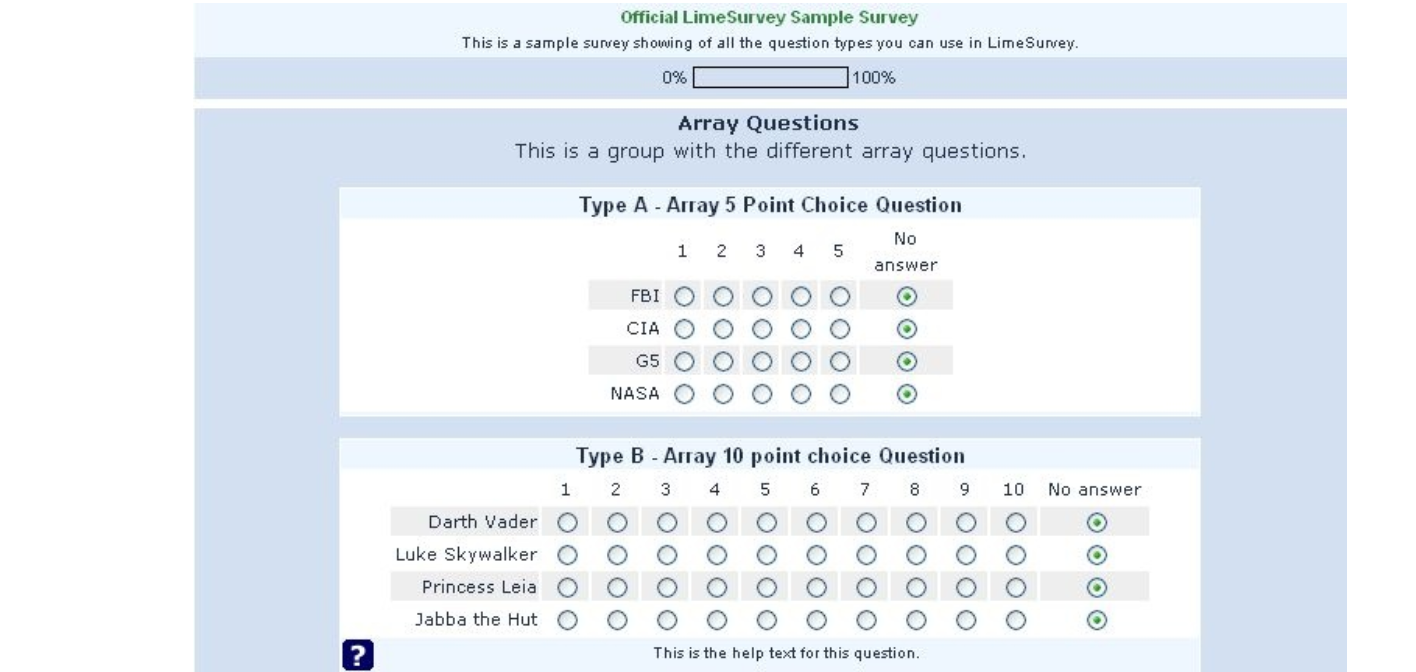Rate Jabba the Hut as 8

click(x=915, y=620)
